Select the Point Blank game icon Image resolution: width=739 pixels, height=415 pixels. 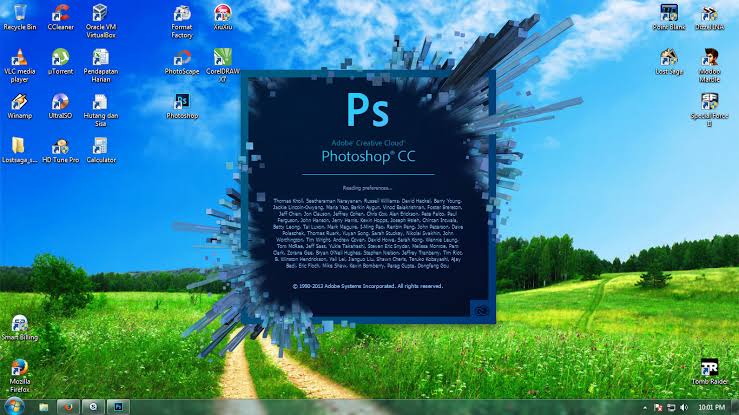click(669, 17)
